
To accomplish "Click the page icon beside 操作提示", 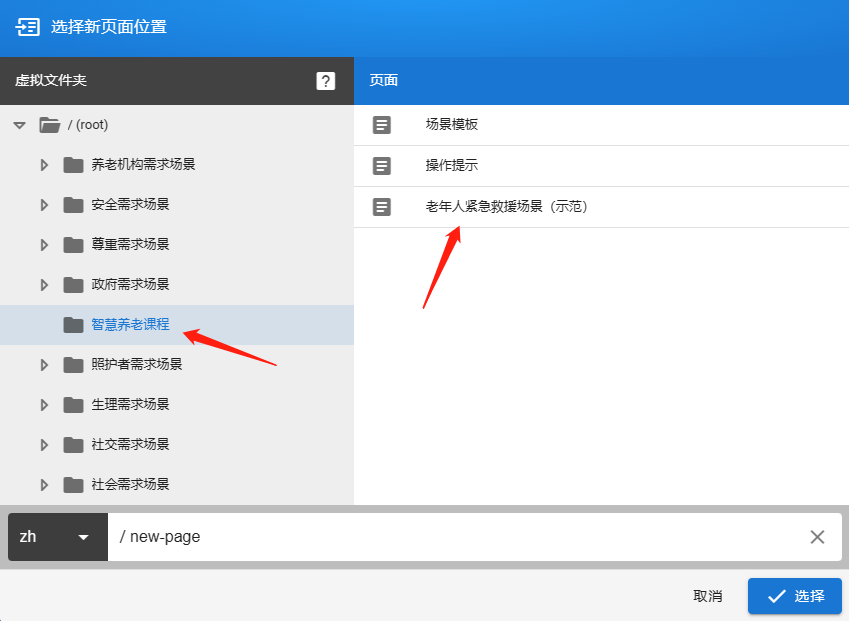I will [381, 166].
